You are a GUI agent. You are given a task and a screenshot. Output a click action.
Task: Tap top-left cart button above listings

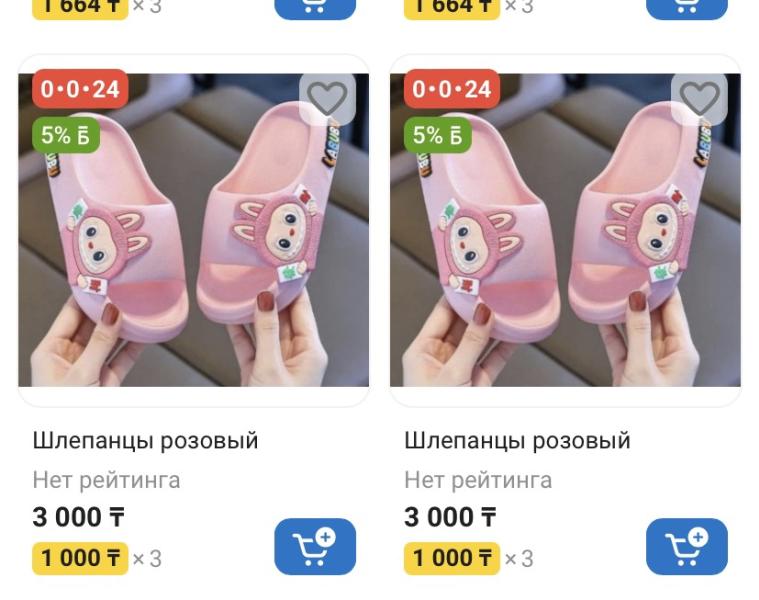(x=315, y=7)
